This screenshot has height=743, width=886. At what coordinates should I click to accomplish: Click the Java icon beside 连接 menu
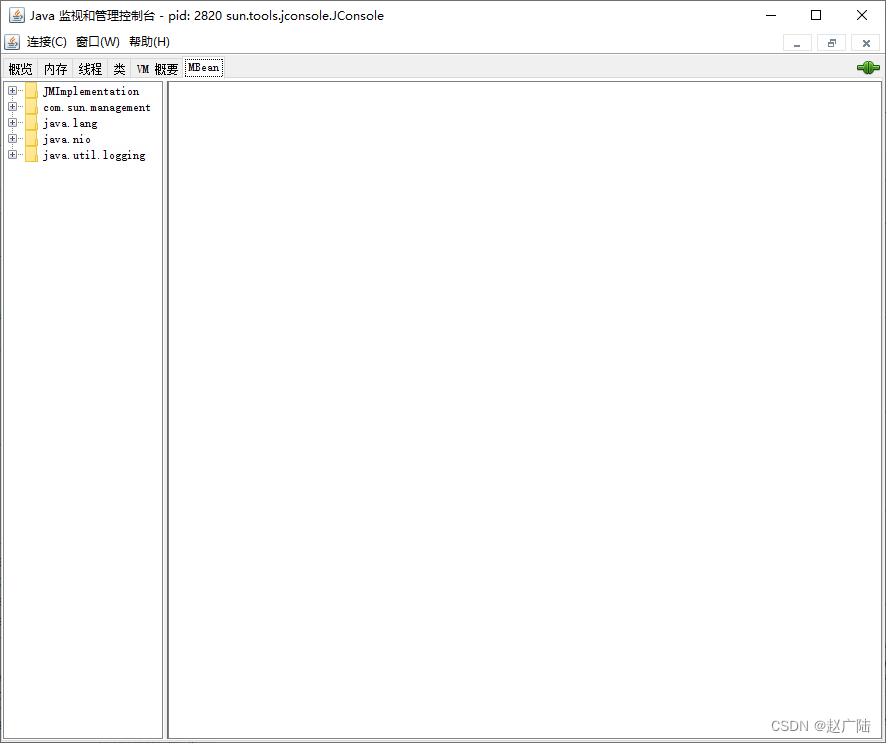12,42
